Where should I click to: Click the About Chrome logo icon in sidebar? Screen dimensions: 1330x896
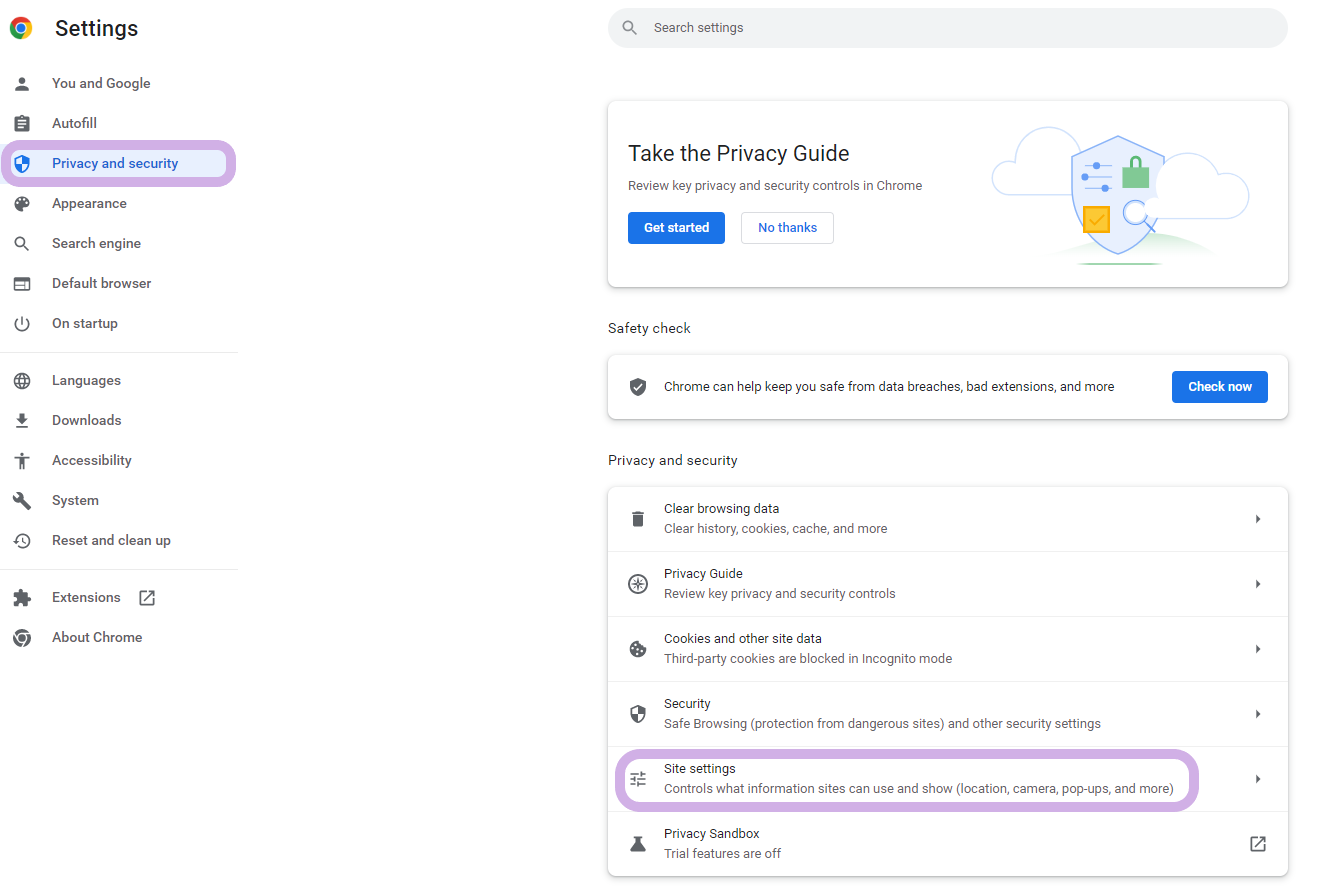(22, 638)
